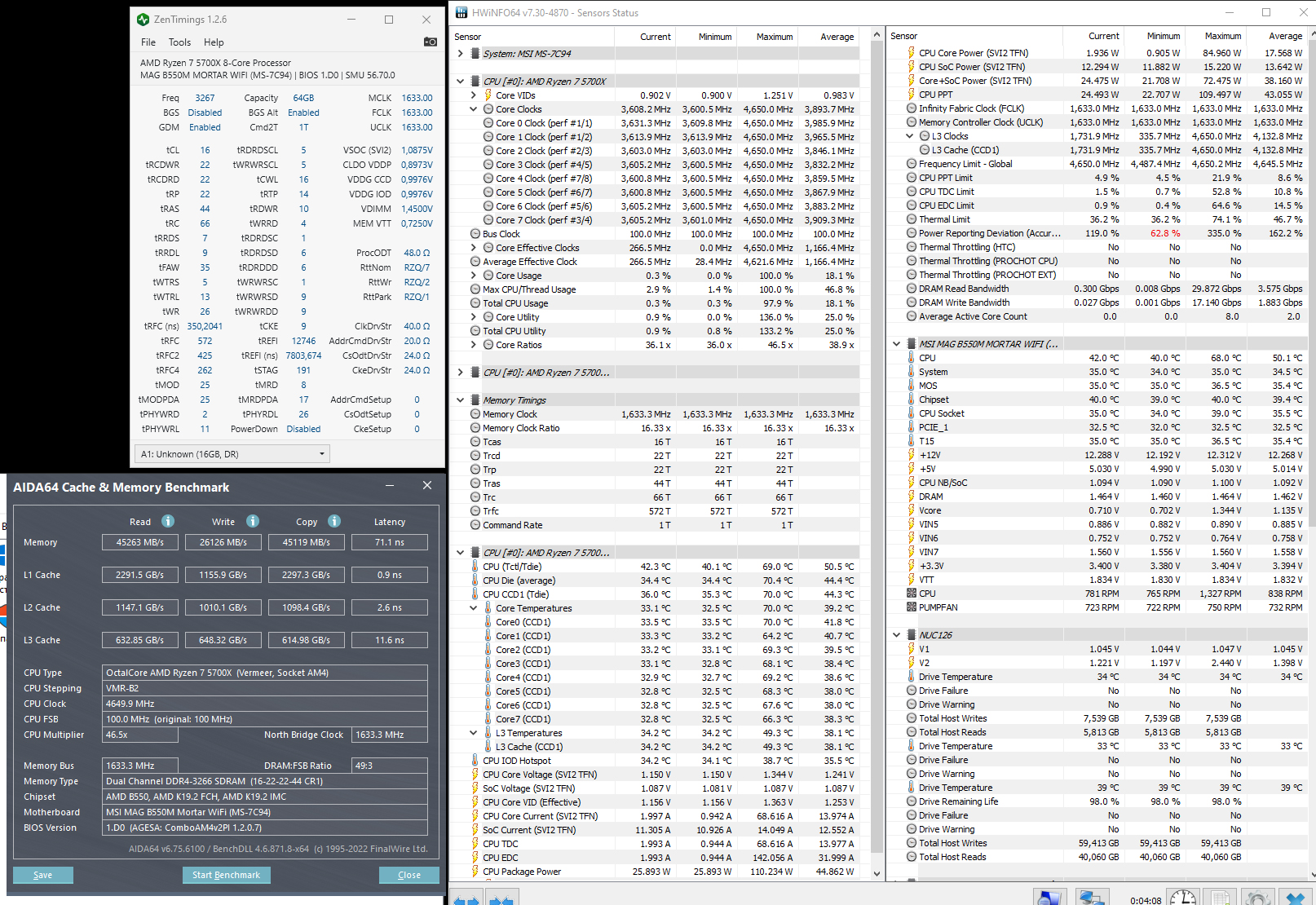
Task: Open HWiNFO sensor settings gear icon
Action: (1256, 898)
